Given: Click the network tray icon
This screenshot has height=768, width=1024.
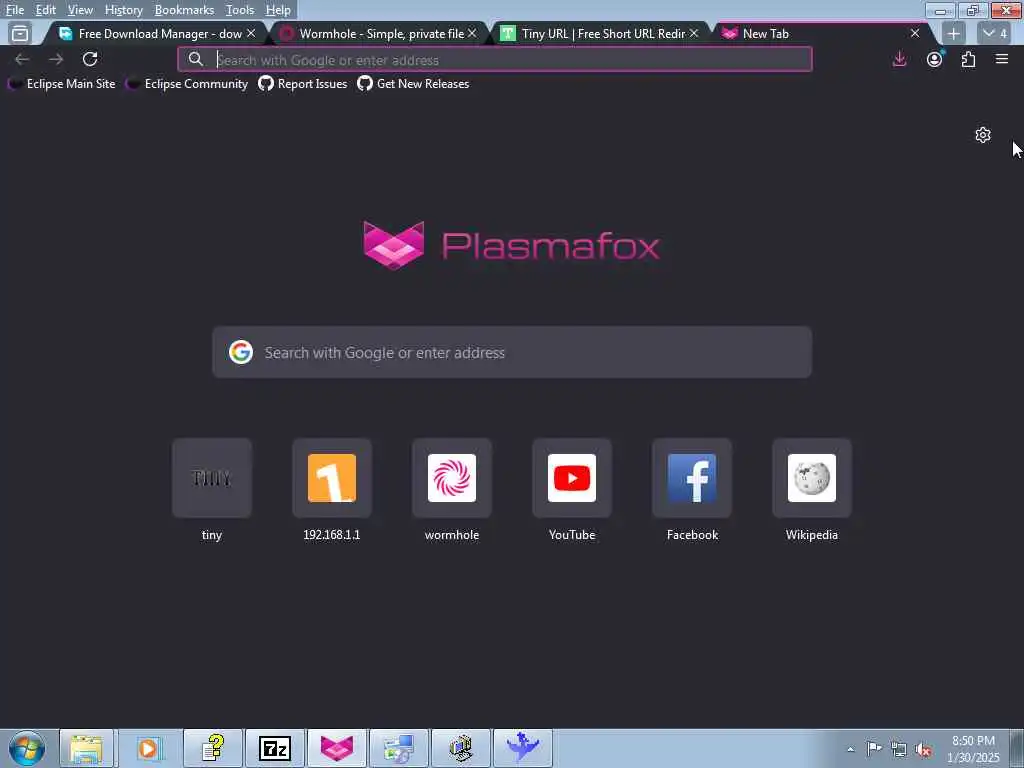Looking at the screenshot, I should 899,749.
